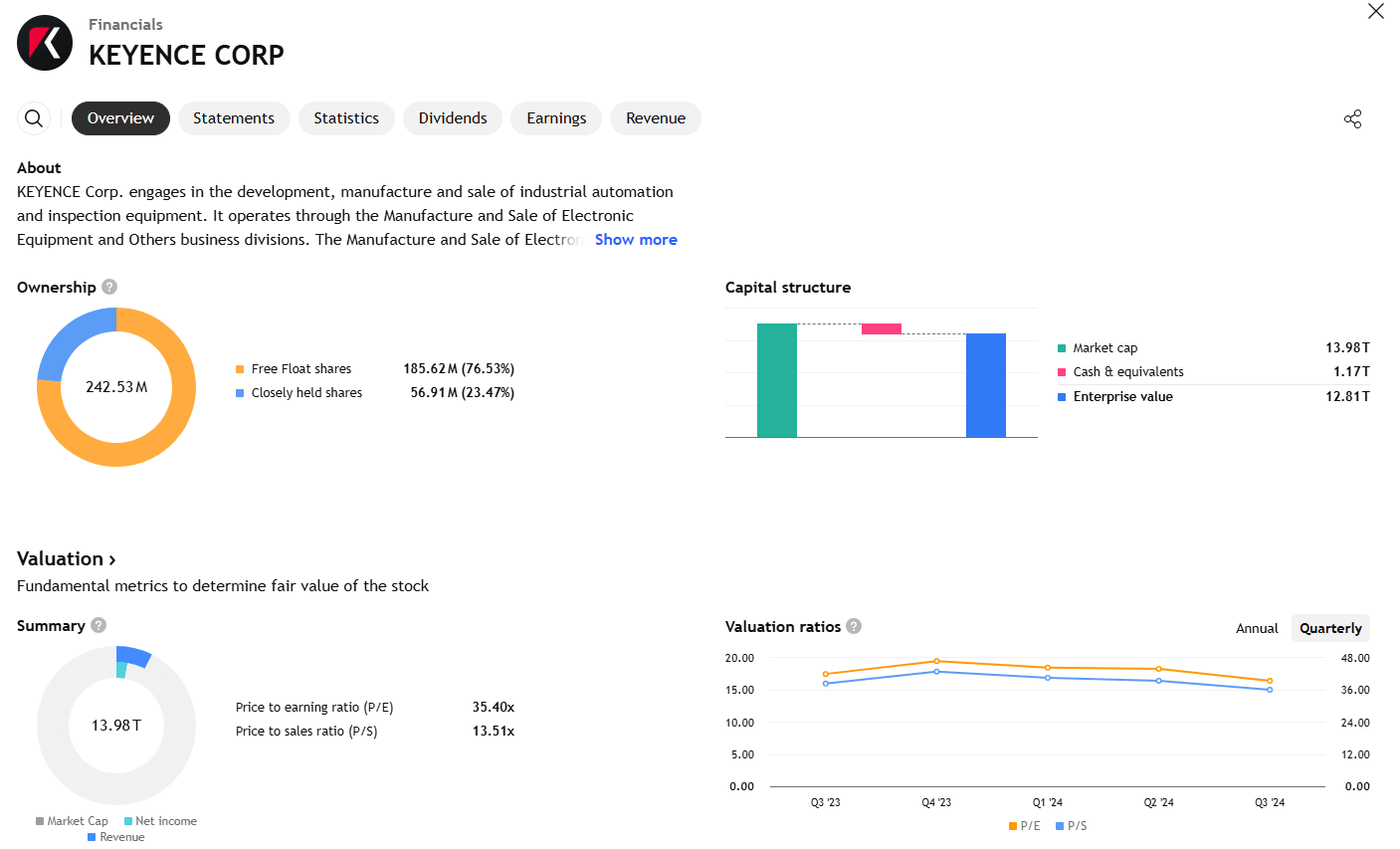Click the 56.91 M (23.47%) value
Screen dimensions: 1400x849
pos(463,393)
